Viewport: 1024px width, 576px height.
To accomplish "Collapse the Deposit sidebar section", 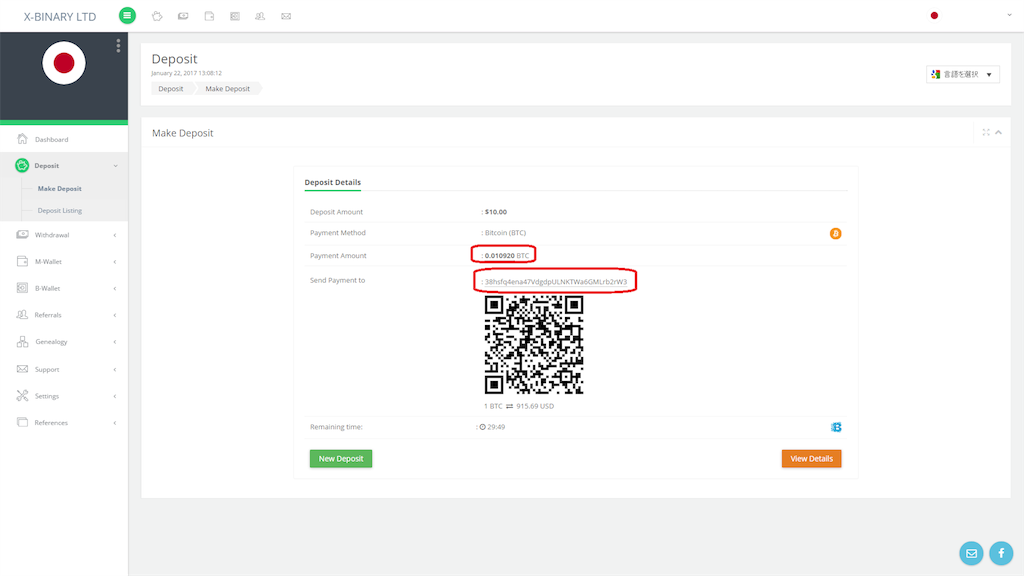I will pos(64,166).
